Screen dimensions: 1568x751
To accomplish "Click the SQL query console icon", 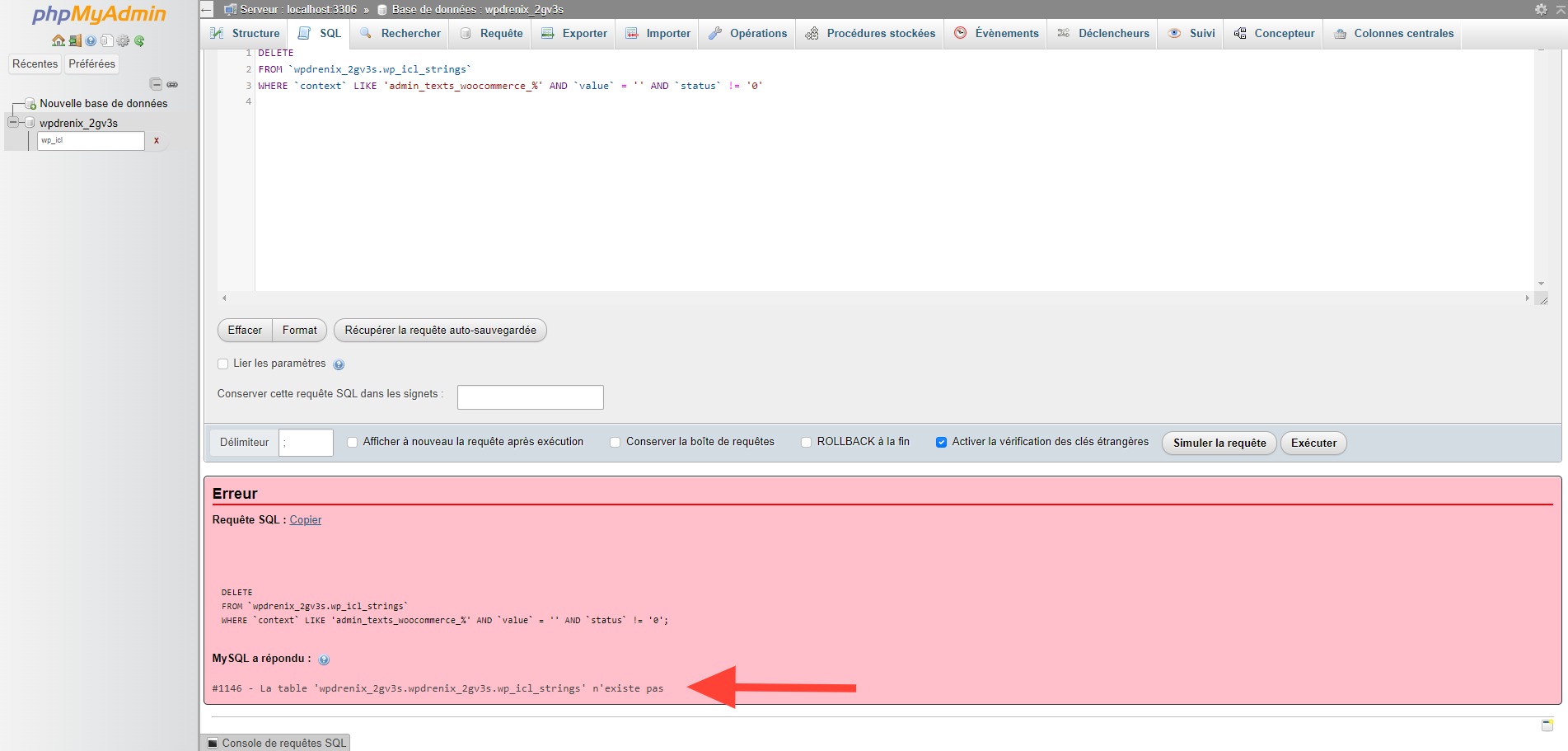I will [x=213, y=743].
